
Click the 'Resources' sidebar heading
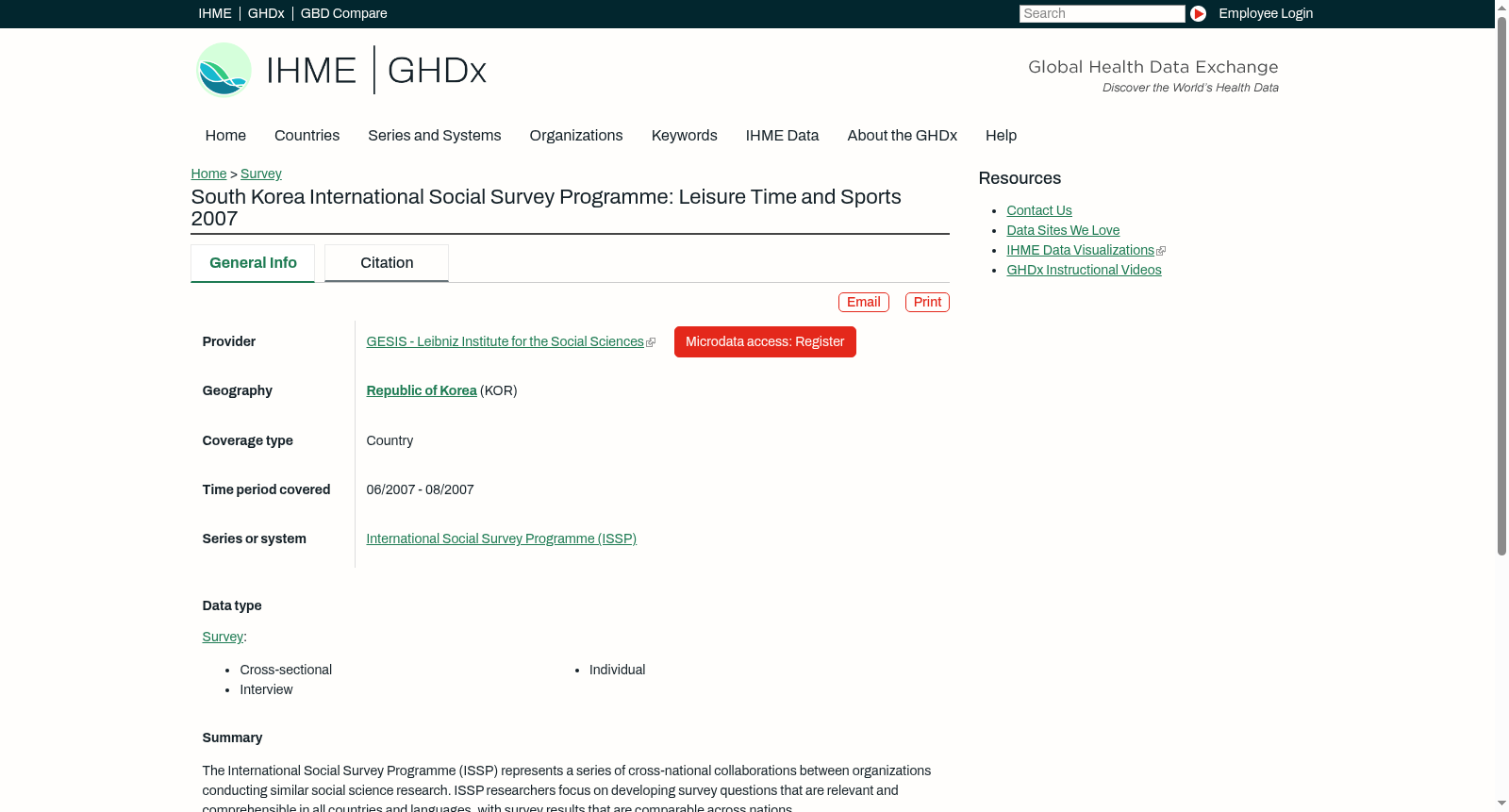click(1020, 178)
